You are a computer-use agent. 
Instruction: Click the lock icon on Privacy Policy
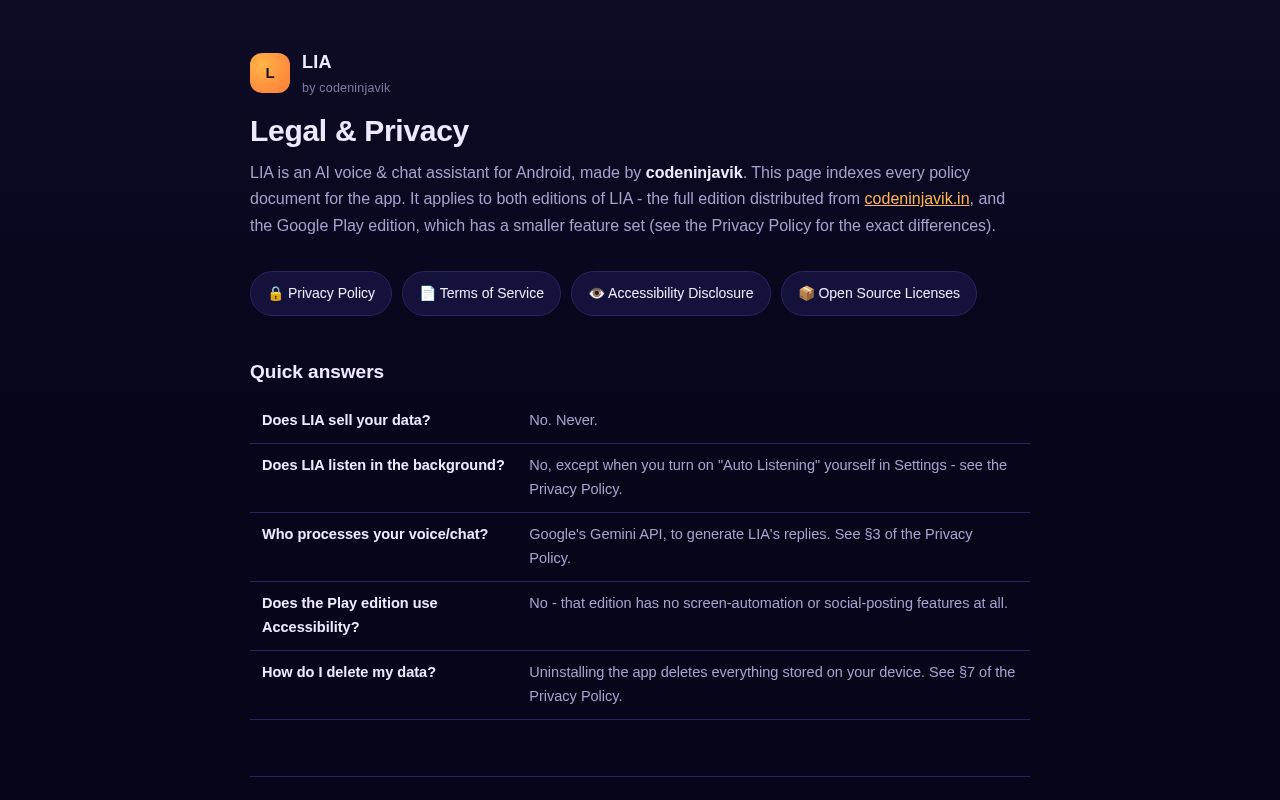point(276,293)
